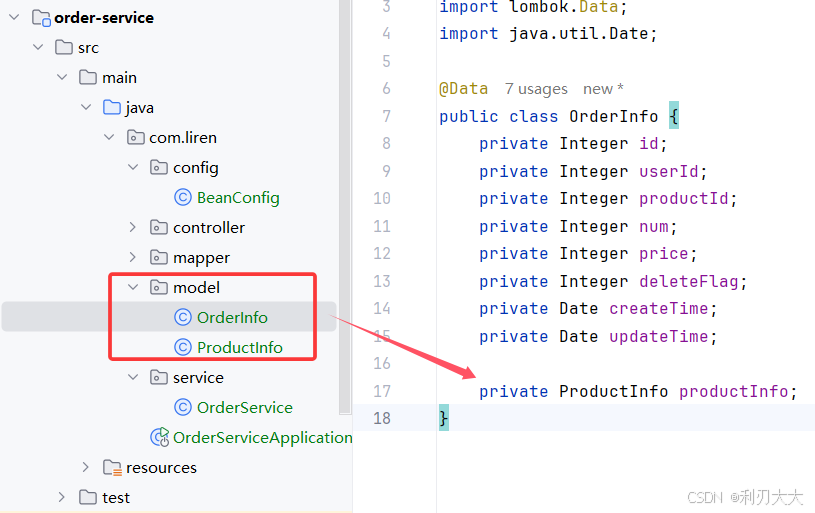This screenshot has width=815, height=513.
Task: Select the mapper package label
Action: 202,258
